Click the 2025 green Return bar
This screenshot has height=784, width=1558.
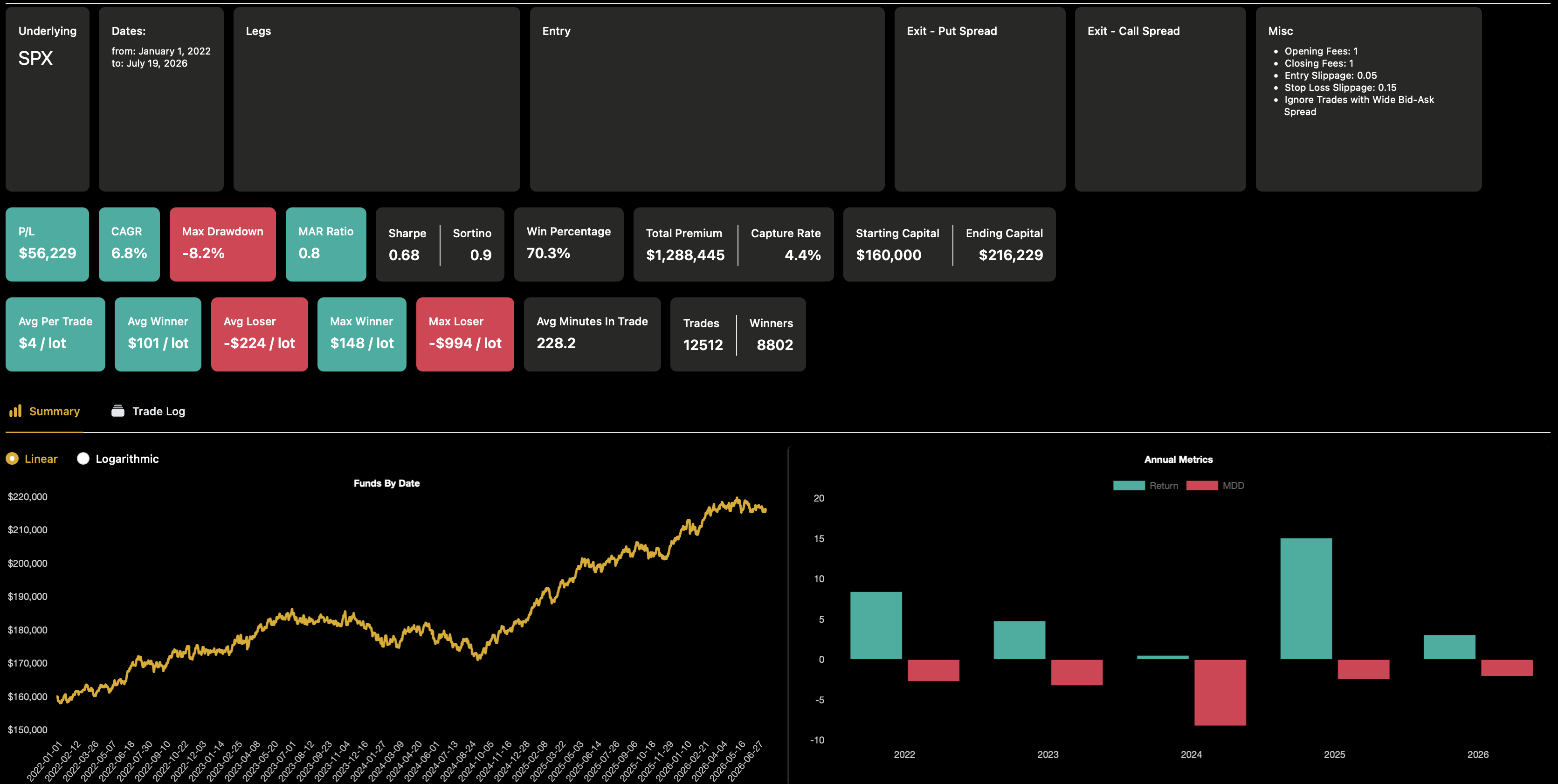(1306, 599)
